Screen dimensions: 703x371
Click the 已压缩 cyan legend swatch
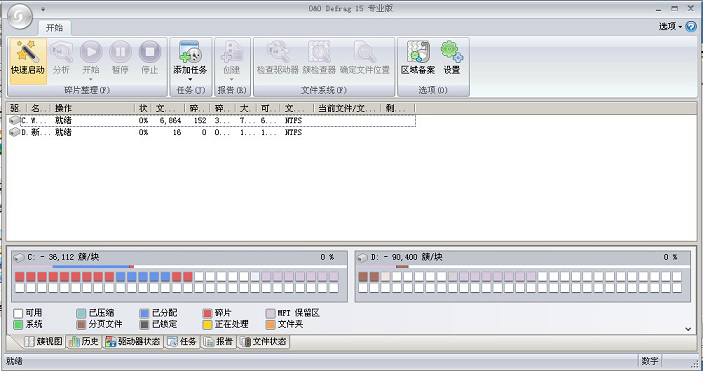81,313
